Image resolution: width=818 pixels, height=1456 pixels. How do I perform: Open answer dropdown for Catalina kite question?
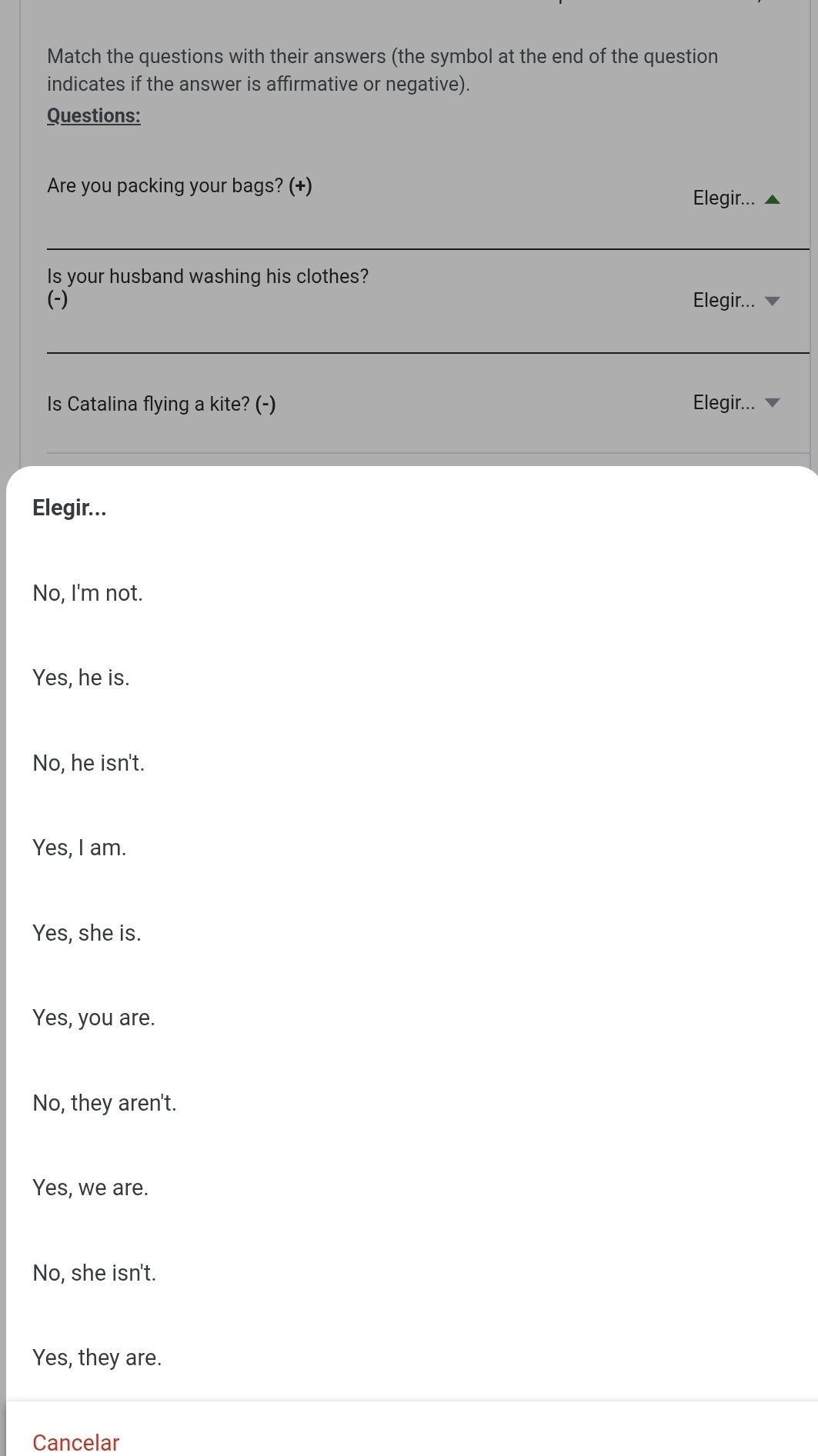coord(735,402)
